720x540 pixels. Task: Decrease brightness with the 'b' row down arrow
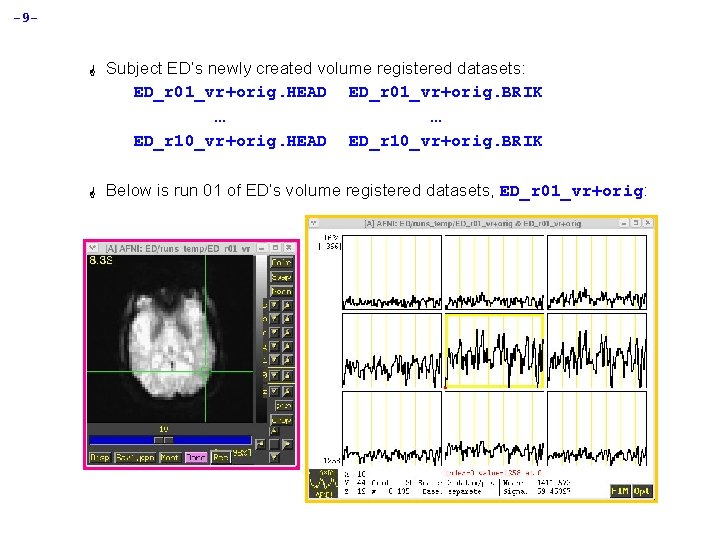coord(274,318)
